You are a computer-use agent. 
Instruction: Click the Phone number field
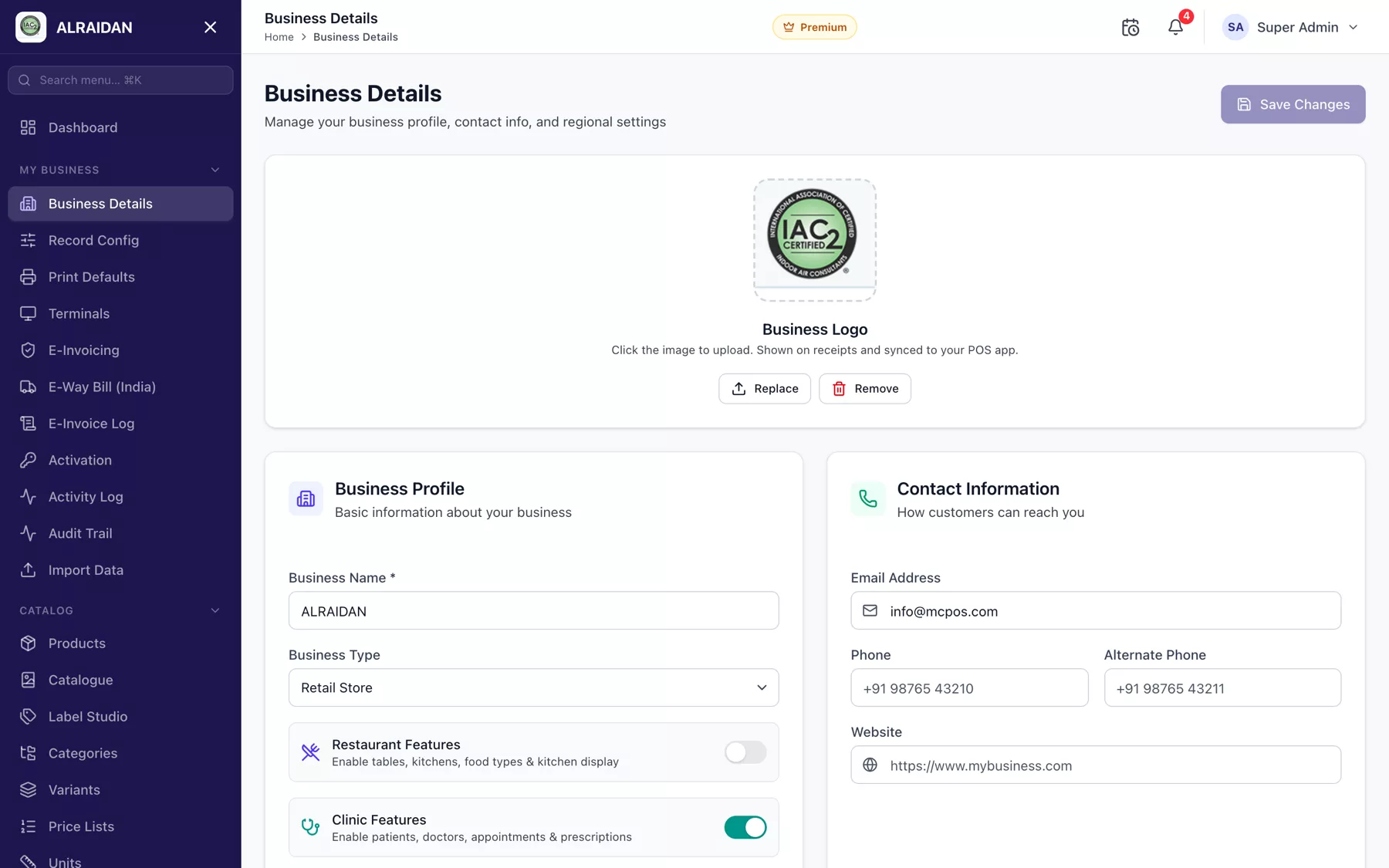(x=969, y=687)
